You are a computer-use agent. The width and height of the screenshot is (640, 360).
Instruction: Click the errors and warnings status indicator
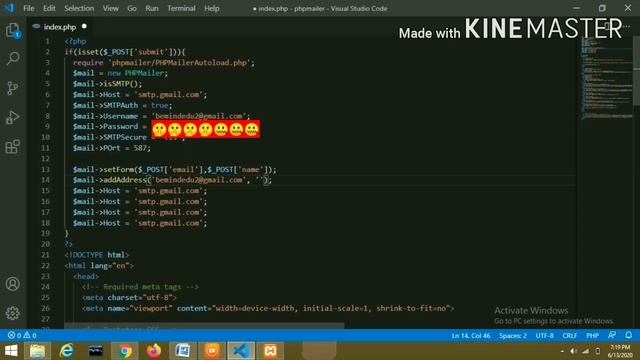click(x=22, y=335)
